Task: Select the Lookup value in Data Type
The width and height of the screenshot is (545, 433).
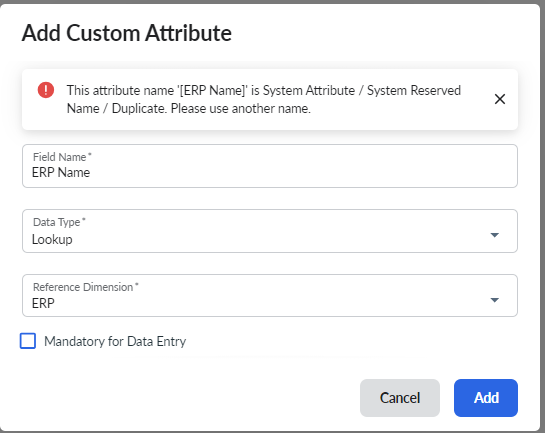Action: tap(52, 239)
